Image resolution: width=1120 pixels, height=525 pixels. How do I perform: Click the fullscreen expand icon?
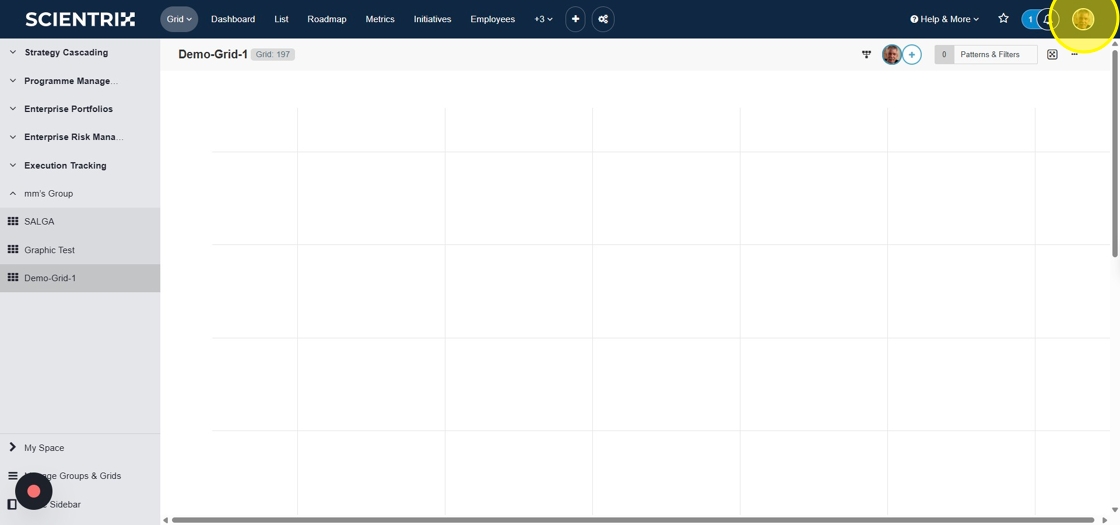coord(1052,55)
